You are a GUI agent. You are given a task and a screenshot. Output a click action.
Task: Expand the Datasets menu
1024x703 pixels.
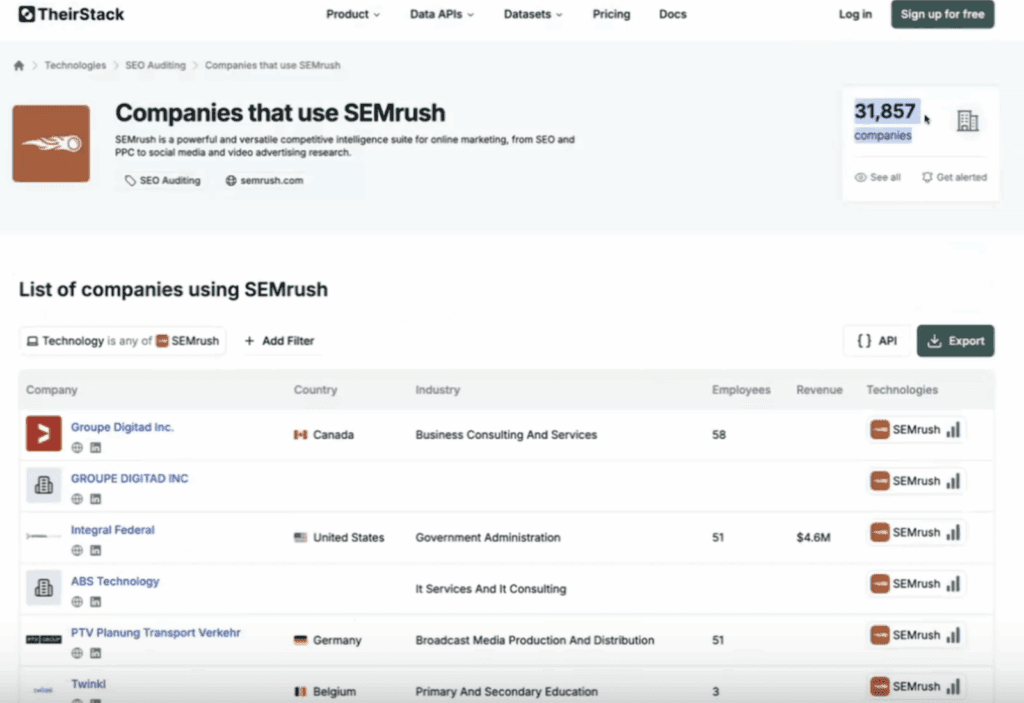pyautogui.click(x=532, y=14)
